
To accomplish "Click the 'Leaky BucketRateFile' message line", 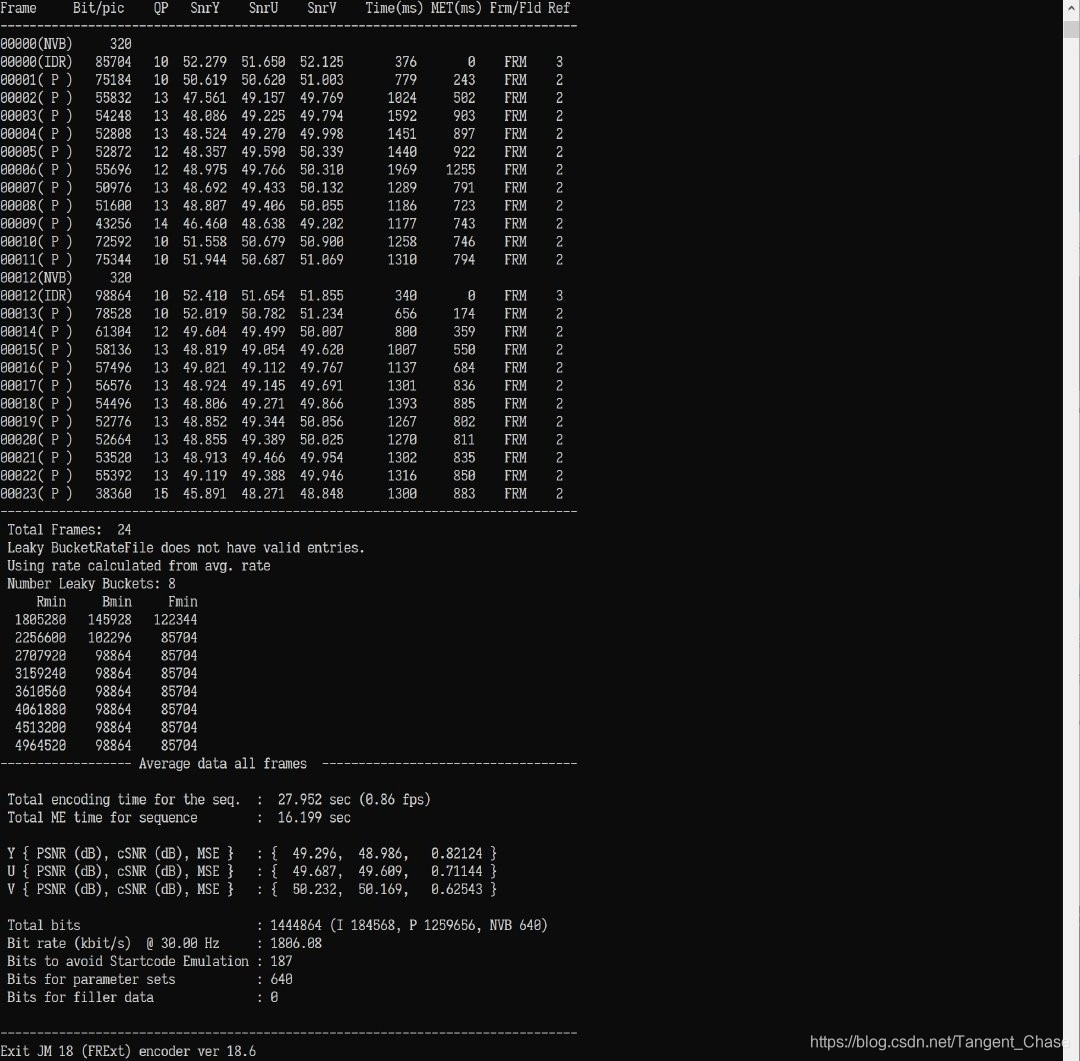I will coord(185,548).
